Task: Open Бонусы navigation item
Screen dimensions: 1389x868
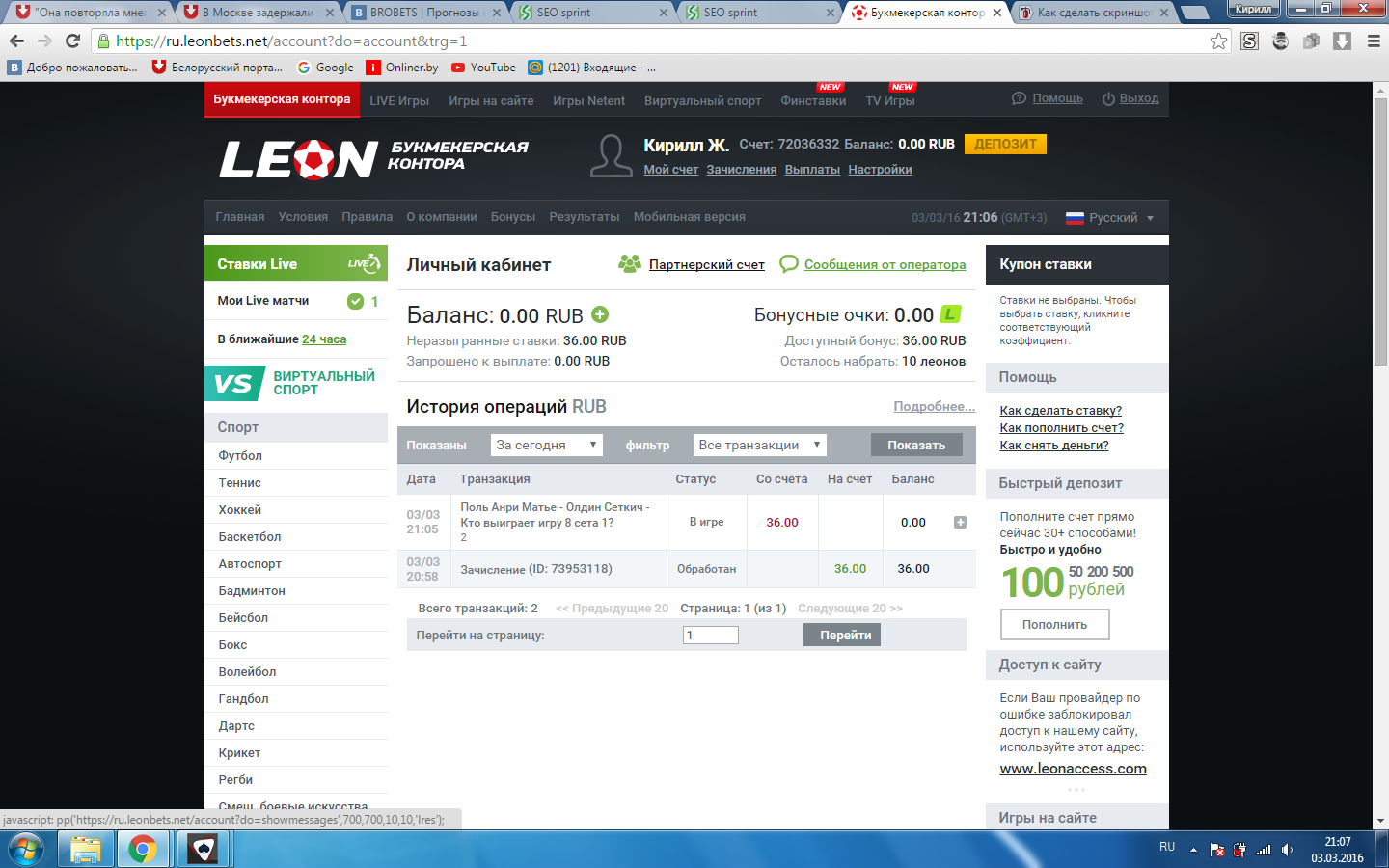Action: [513, 217]
